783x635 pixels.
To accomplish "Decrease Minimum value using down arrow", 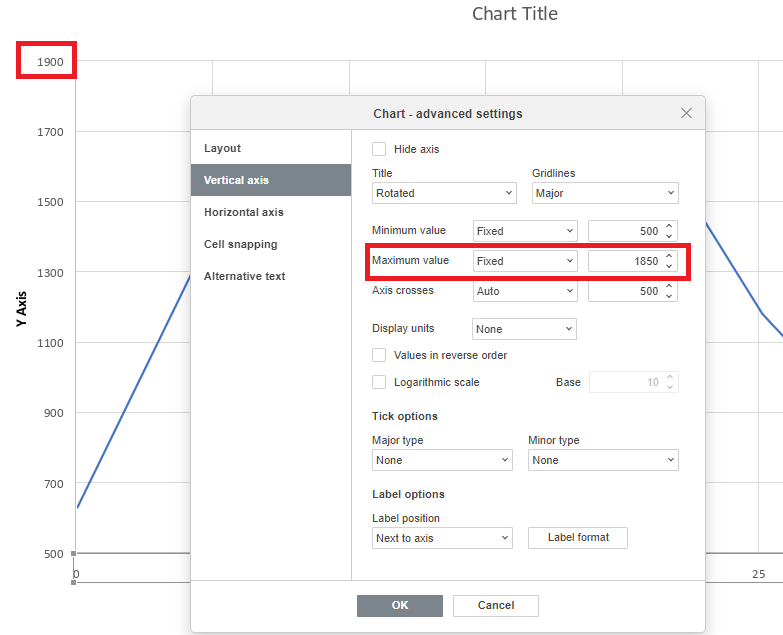I will 669,236.
